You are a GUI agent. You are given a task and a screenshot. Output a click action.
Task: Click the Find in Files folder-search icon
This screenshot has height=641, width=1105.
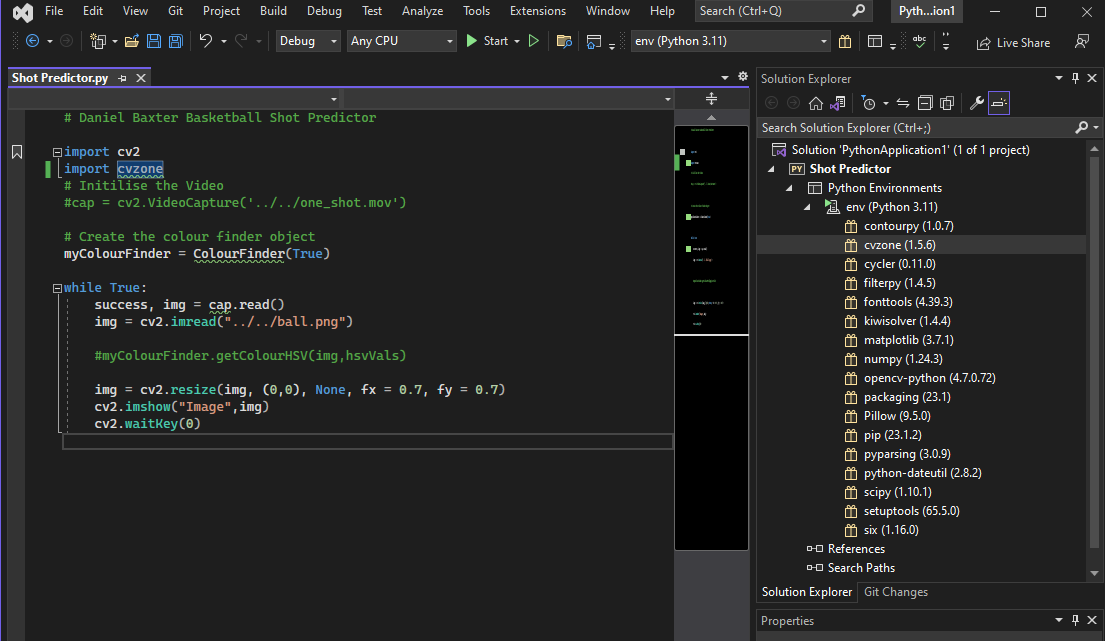tap(564, 42)
